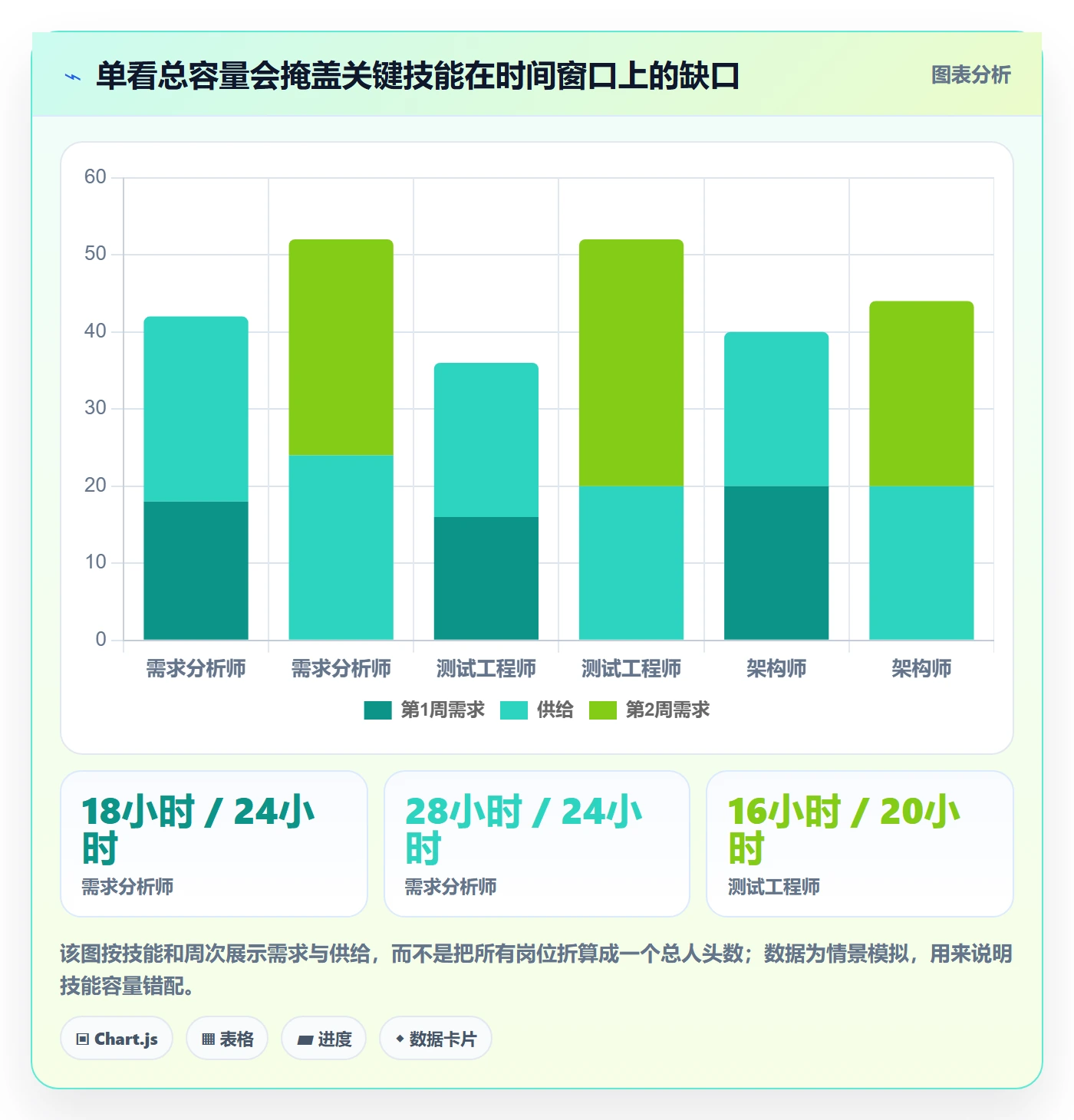This screenshot has height=1120, width=1074.
Task: Open the 16小时 / 20小时 stat card
Action: (x=860, y=844)
